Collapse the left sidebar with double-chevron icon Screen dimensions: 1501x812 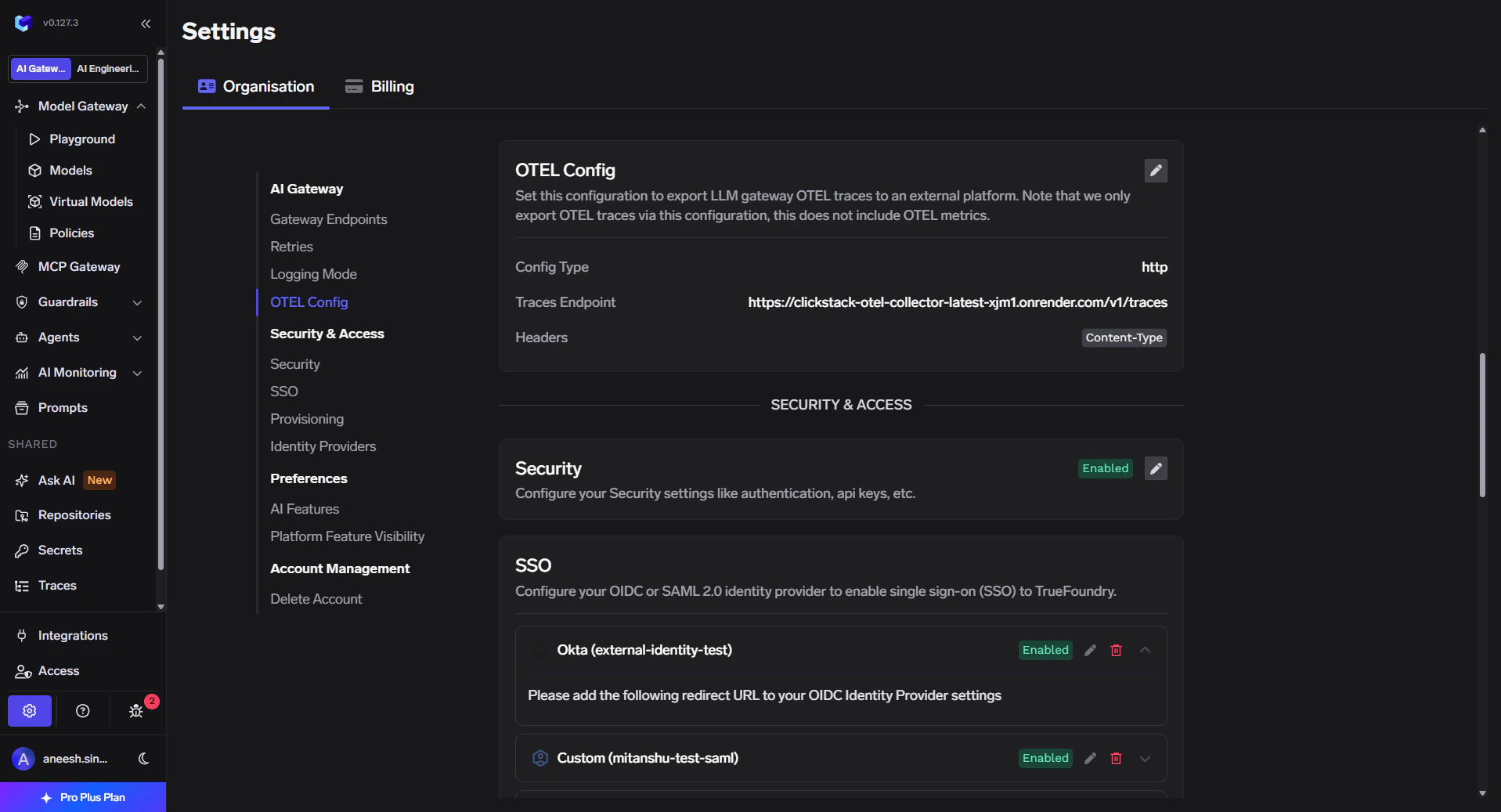tap(146, 23)
